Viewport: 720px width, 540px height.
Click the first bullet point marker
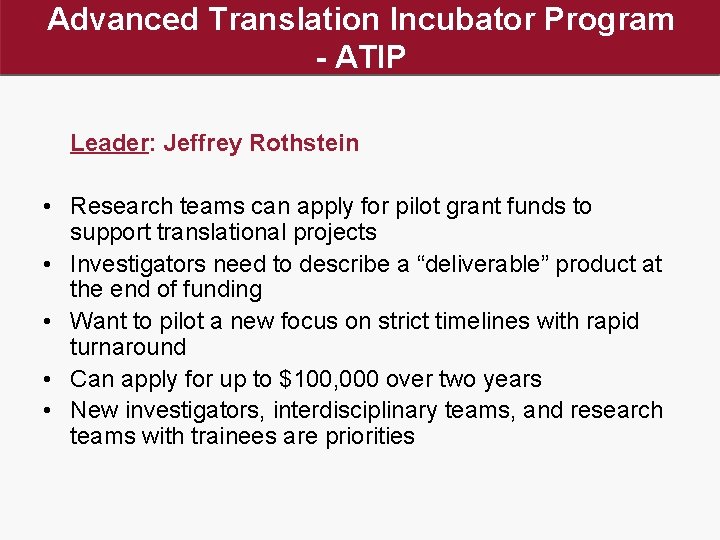click(47, 207)
